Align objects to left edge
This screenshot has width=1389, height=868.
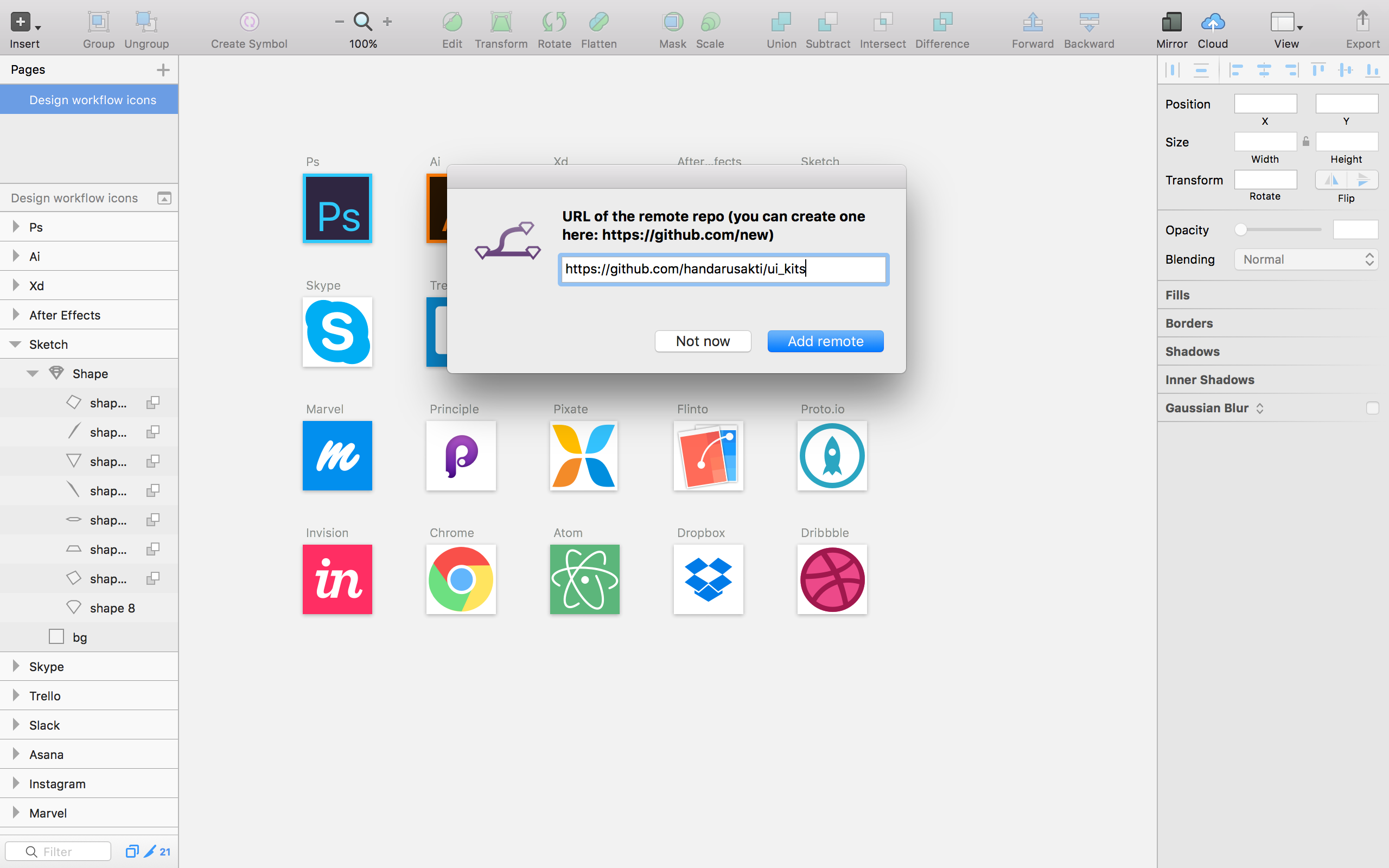click(1236, 70)
